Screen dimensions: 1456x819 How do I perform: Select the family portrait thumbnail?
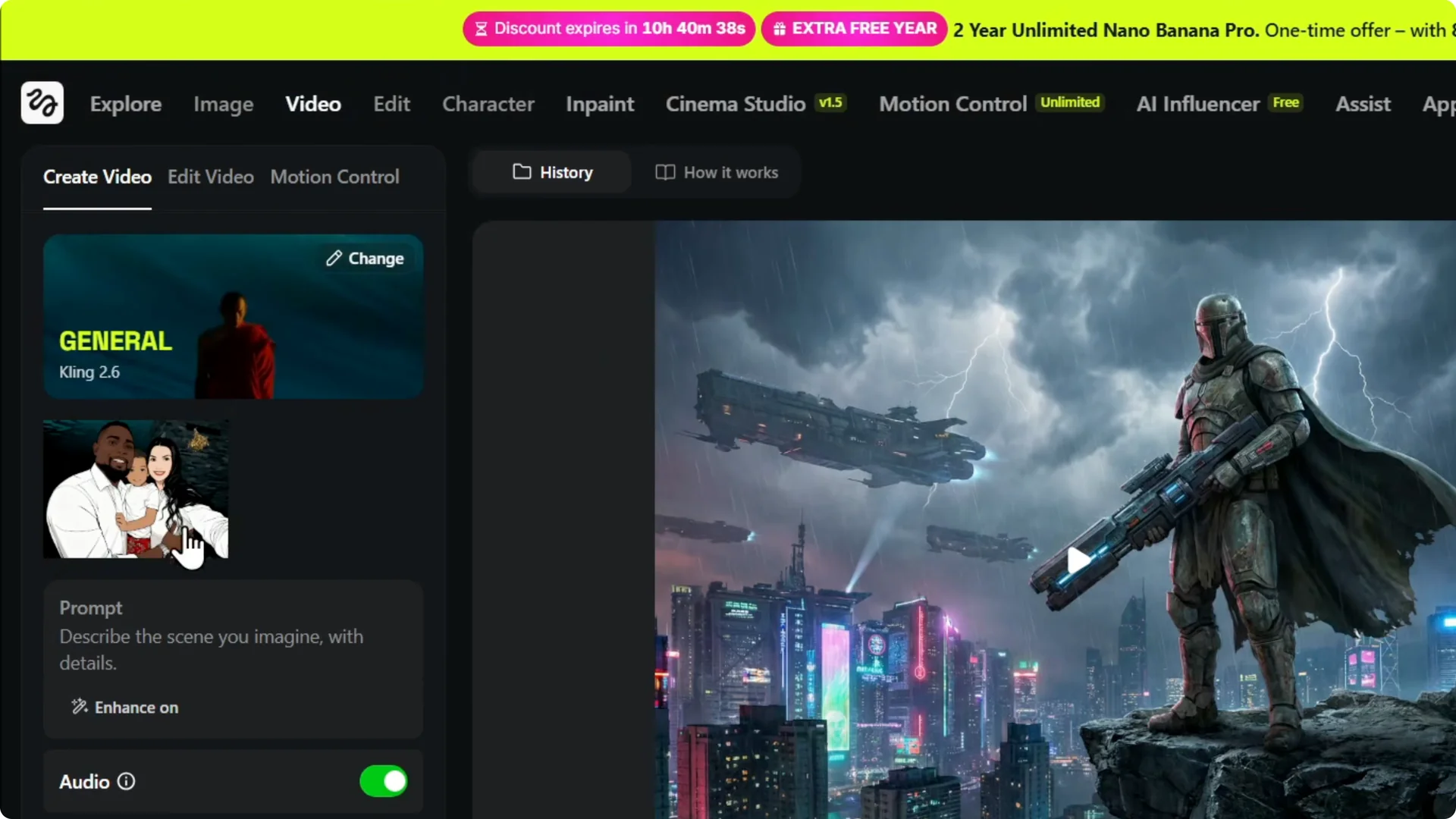[x=135, y=488]
